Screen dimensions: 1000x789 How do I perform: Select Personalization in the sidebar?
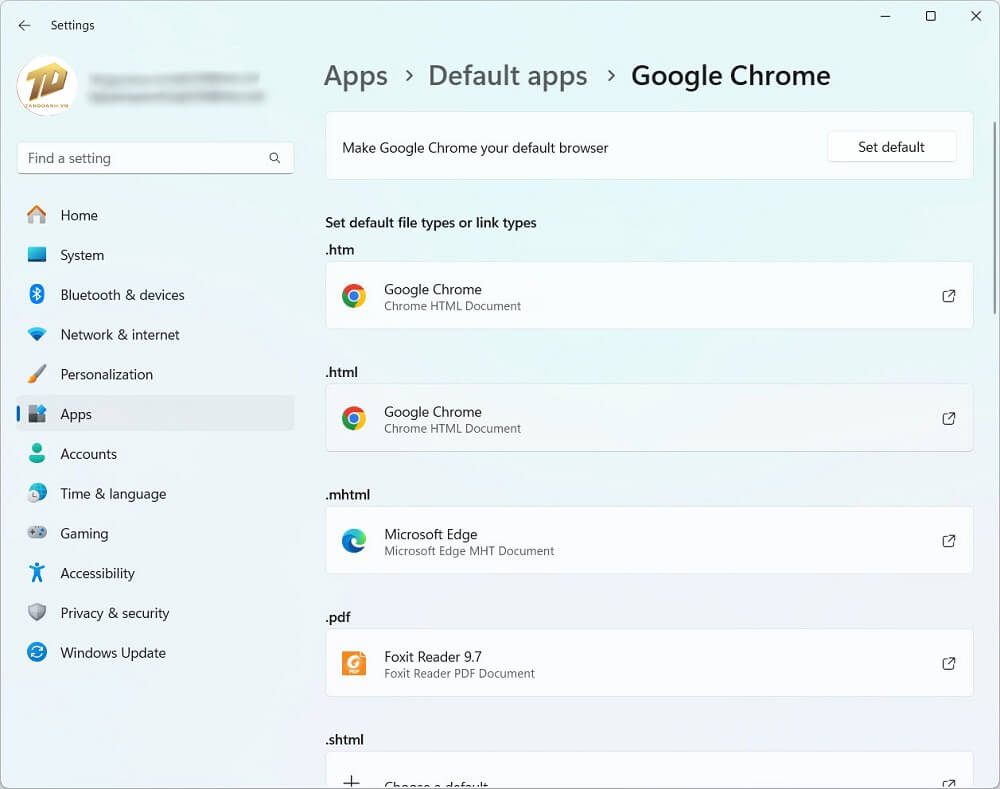pyautogui.click(x=155, y=374)
